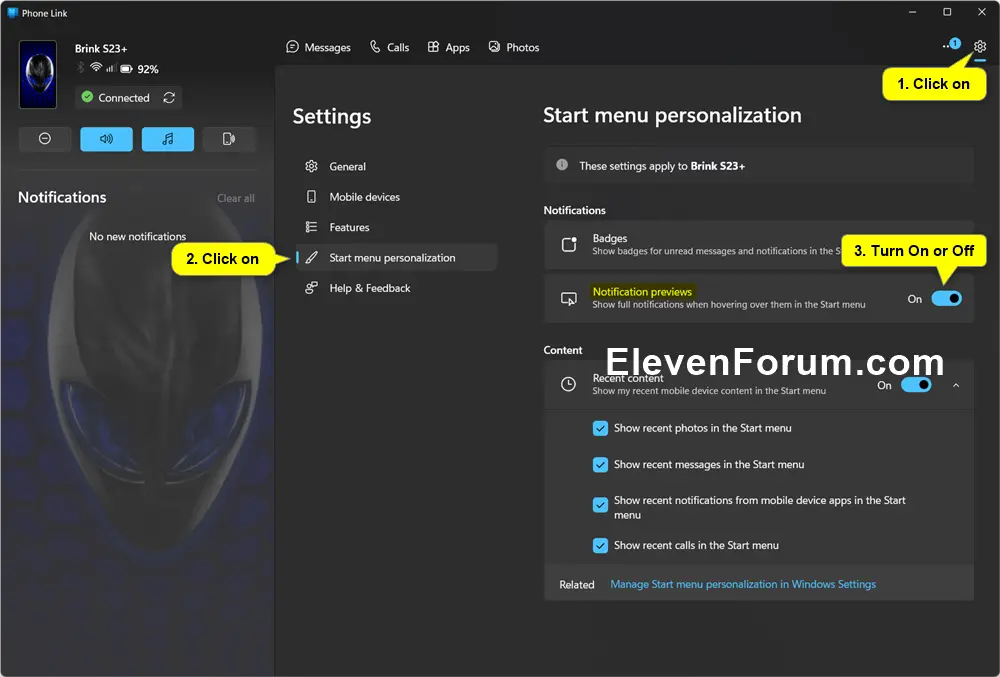Turn off Notification previews toggle
Viewport: 1000px width, 677px height.
[x=946, y=298]
